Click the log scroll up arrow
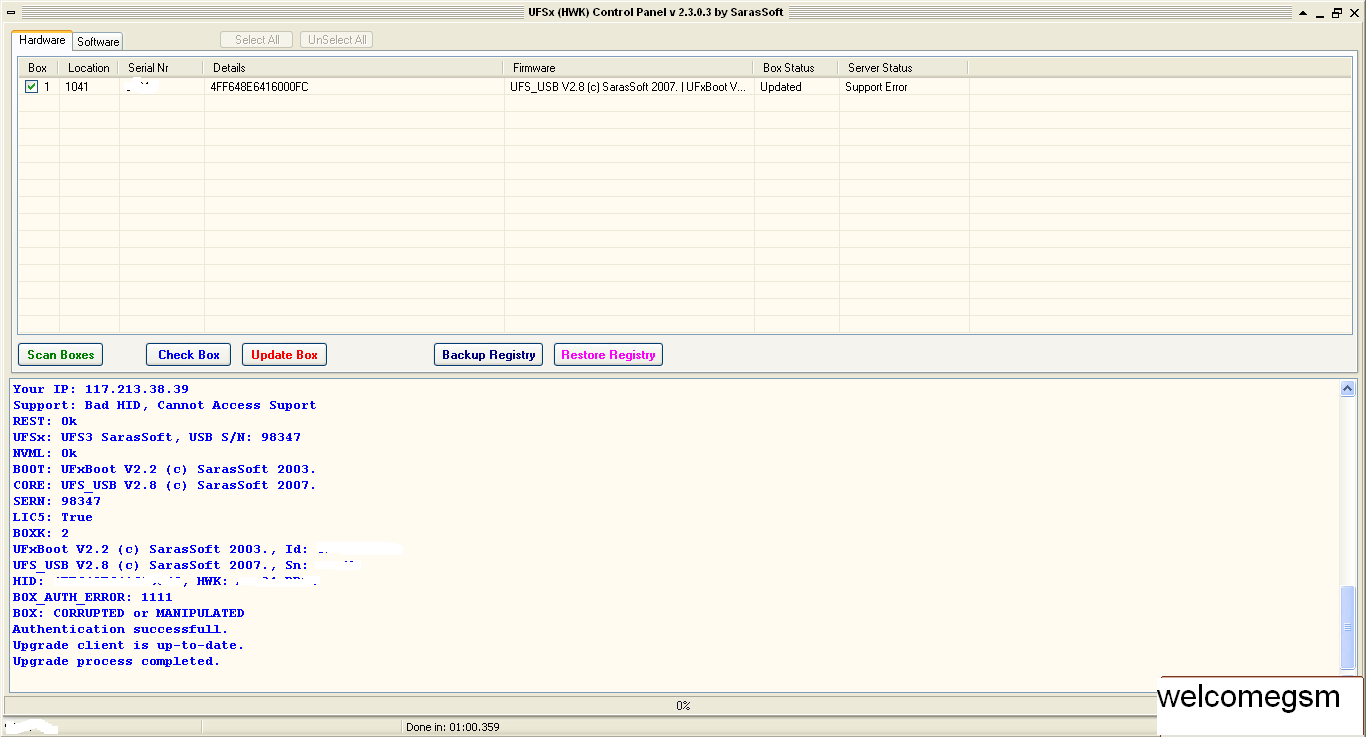 pyautogui.click(x=1347, y=389)
